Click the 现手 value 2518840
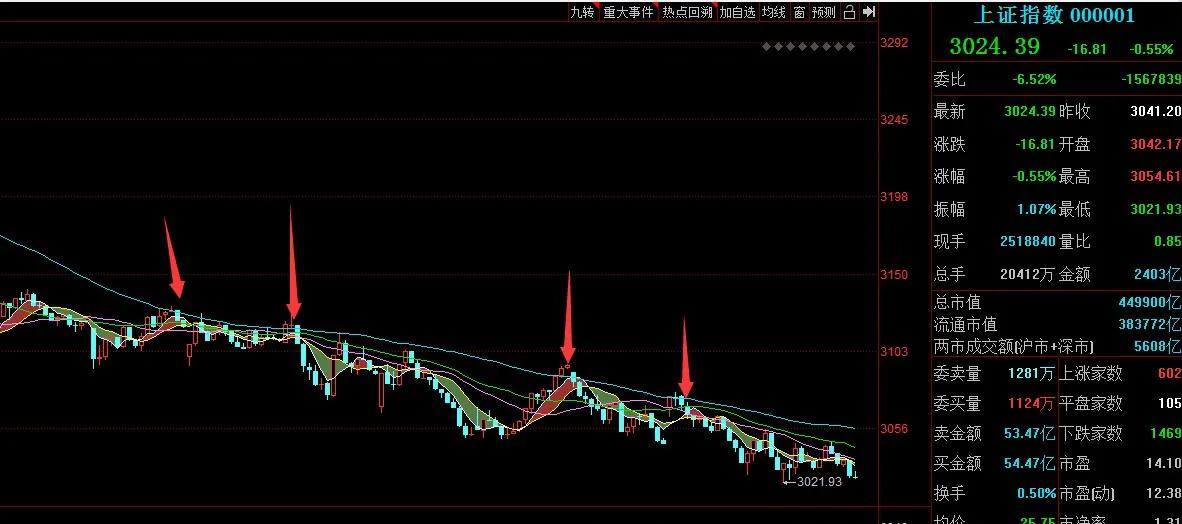Image resolution: width=1182 pixels, height=524 pixels. [x=1028, y=241]
